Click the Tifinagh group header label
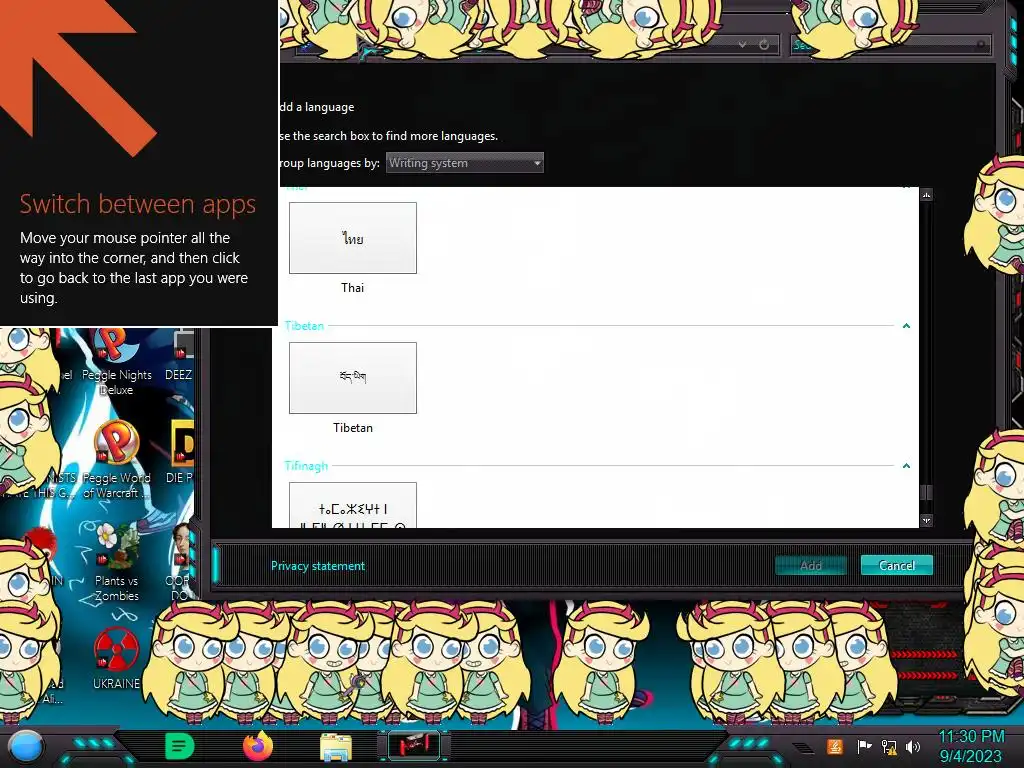1024x768 pixels. (x=306, y=466)
